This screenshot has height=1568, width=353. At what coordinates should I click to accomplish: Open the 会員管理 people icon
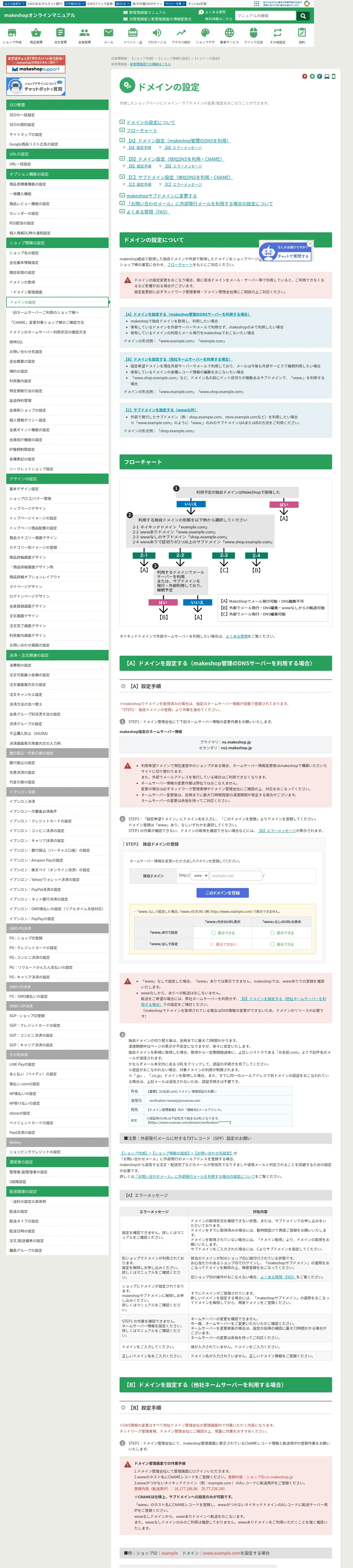click(84, 35)
